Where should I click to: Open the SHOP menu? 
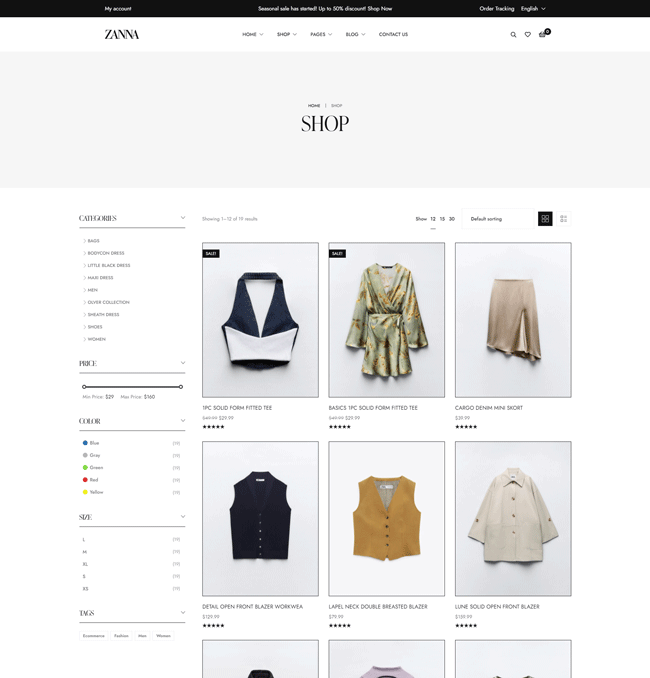[x=287, y=35]
